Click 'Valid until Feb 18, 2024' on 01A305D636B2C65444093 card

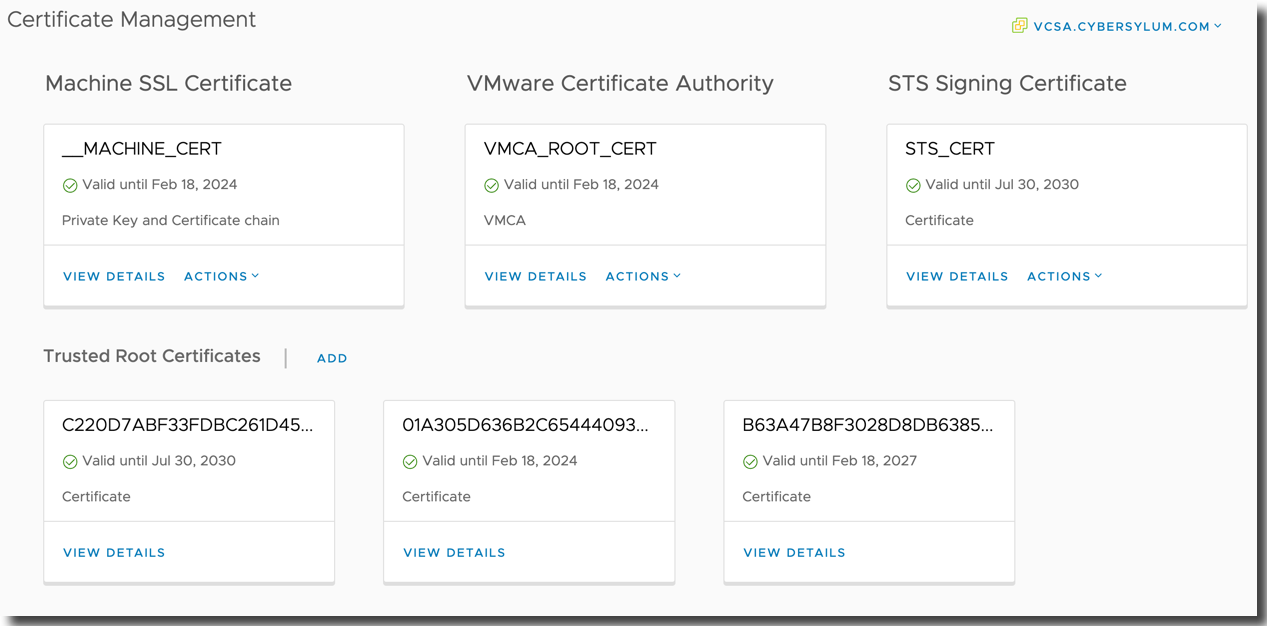tap(500, 461)
